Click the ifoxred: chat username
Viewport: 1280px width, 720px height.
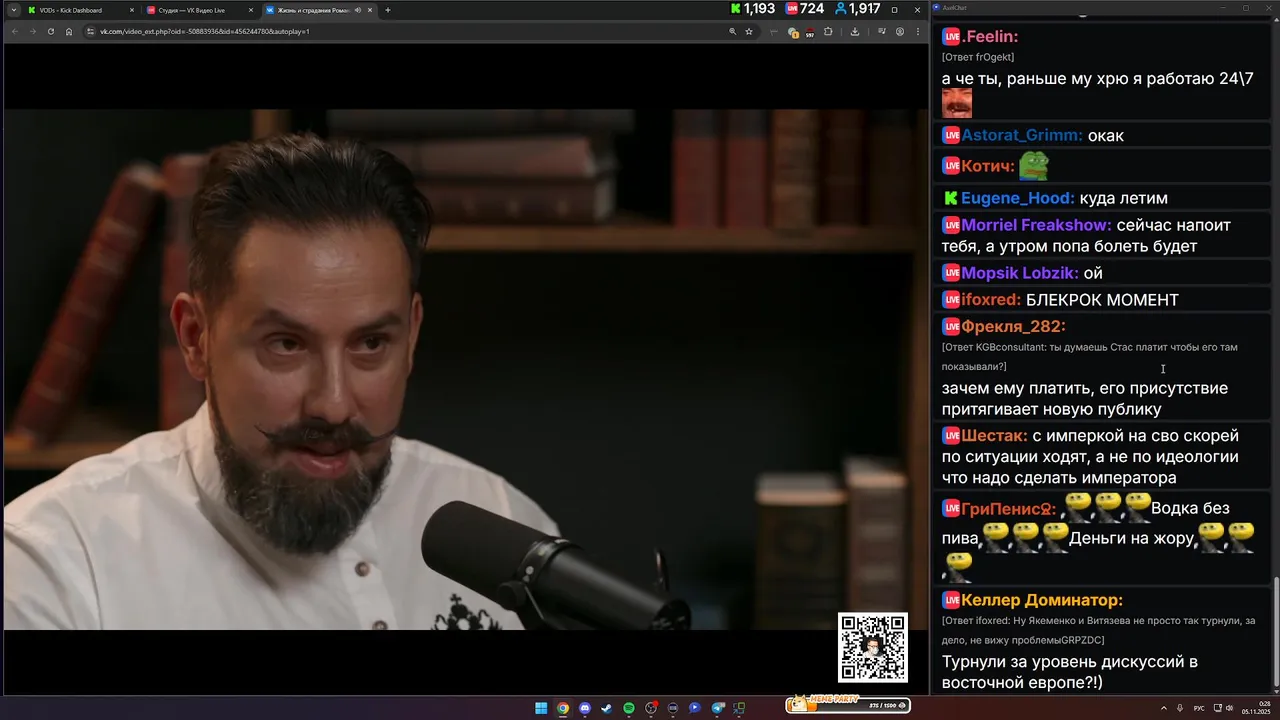[991, 300]
